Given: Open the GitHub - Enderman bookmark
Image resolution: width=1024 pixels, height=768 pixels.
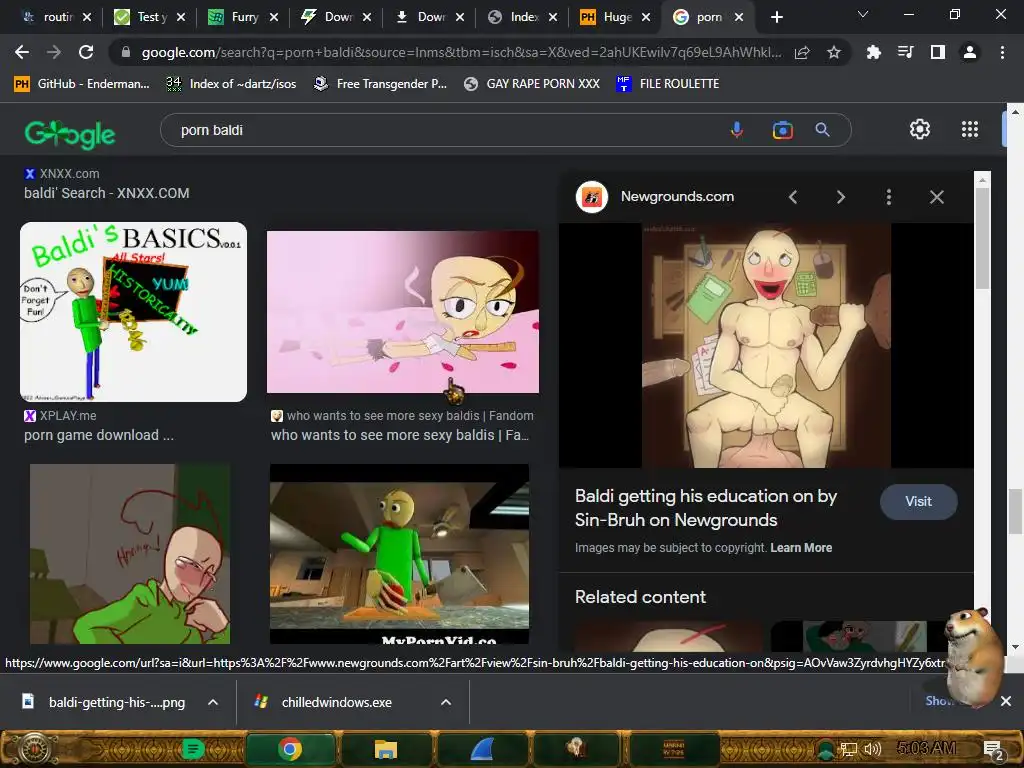Looking at the screenshot, I should click(x=82, y=84).
